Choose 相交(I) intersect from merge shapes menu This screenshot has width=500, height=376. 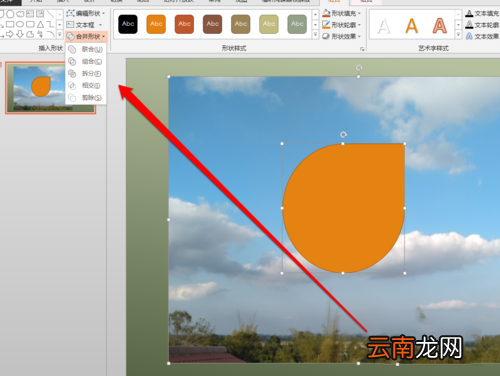click(86, 86)
